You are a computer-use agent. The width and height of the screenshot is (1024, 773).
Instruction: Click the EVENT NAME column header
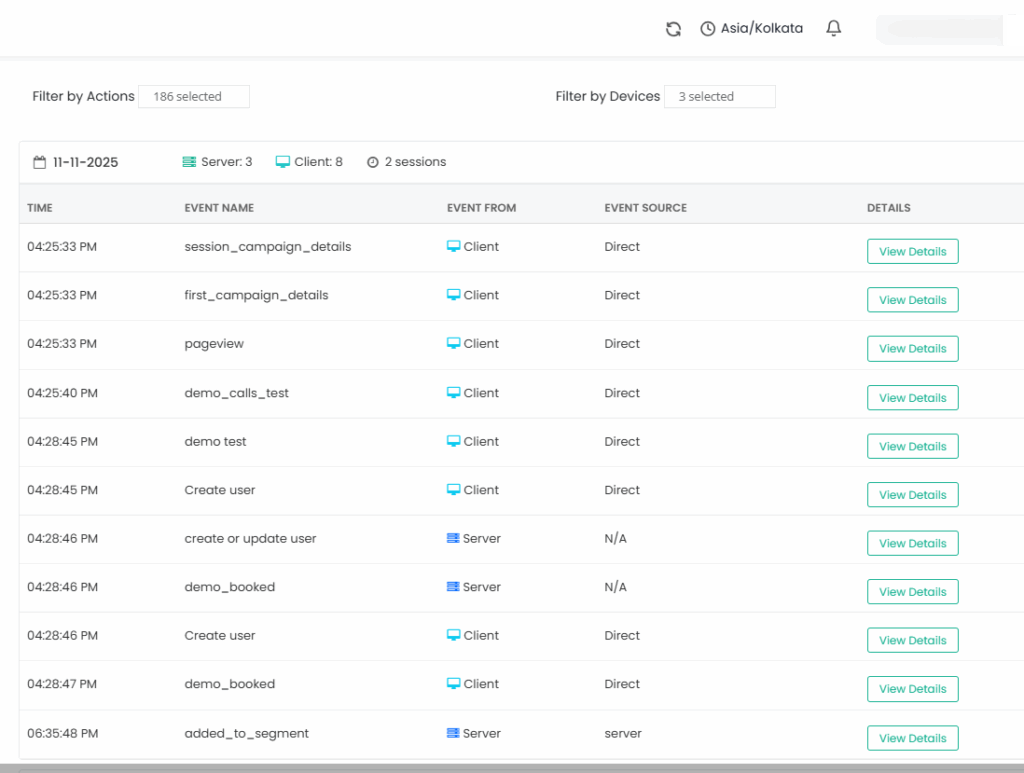pyautogui.click(x=219, y=207)
